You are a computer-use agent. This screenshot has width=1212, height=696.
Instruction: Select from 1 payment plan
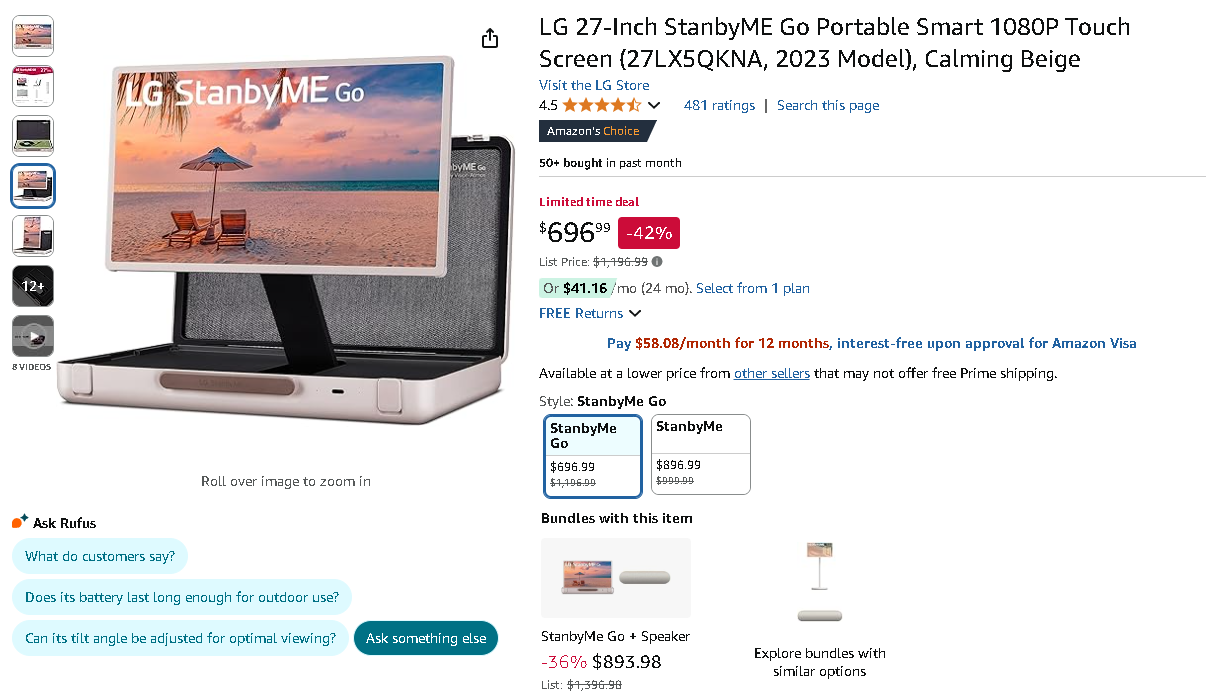pyautogui.click(x=752, y=288)
